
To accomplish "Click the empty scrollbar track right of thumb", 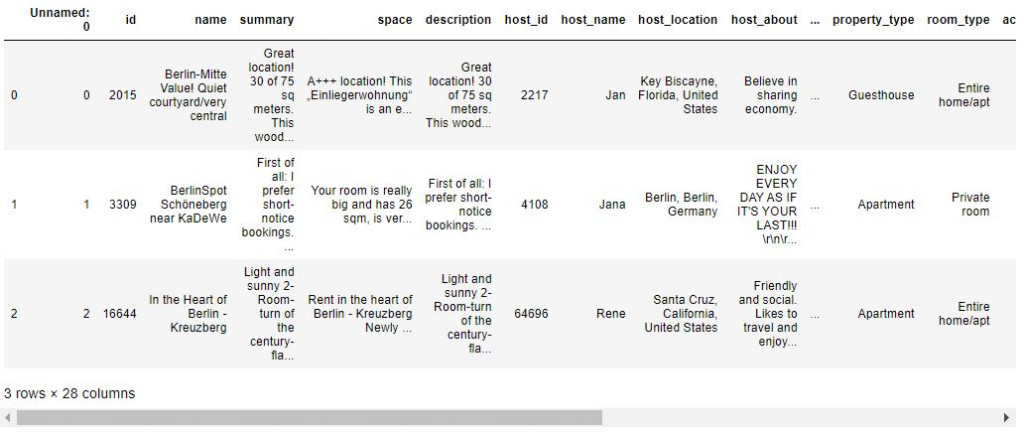I will point(801,417).
